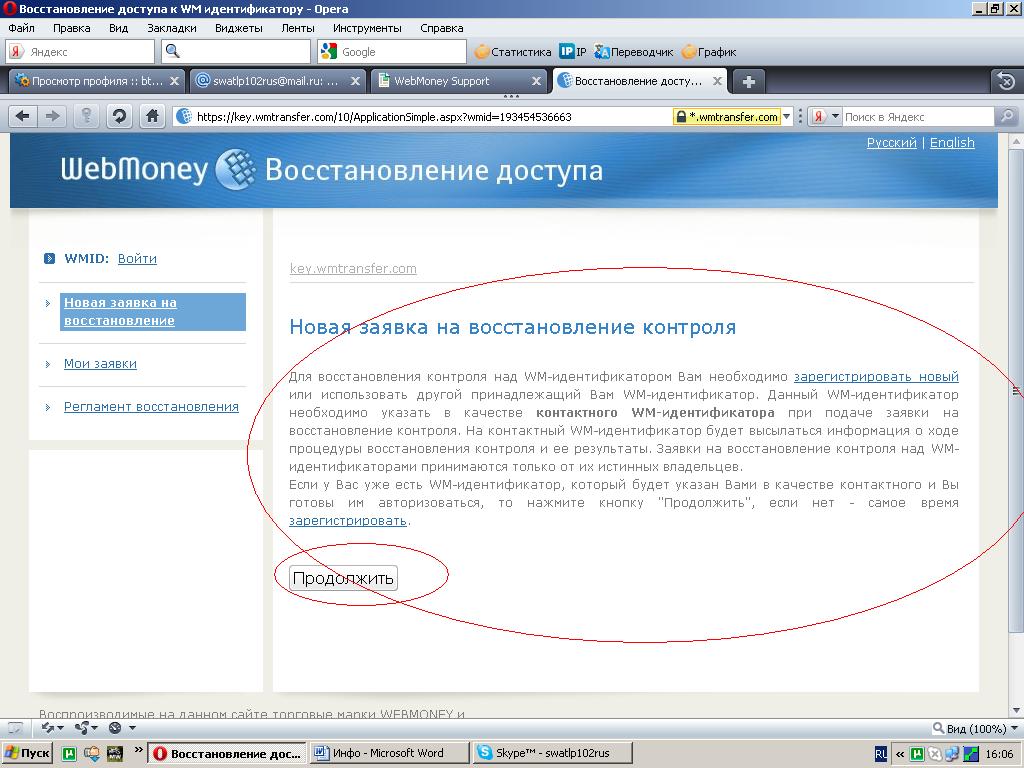Switch to the WebMoney Support tab

pos(458,81)
